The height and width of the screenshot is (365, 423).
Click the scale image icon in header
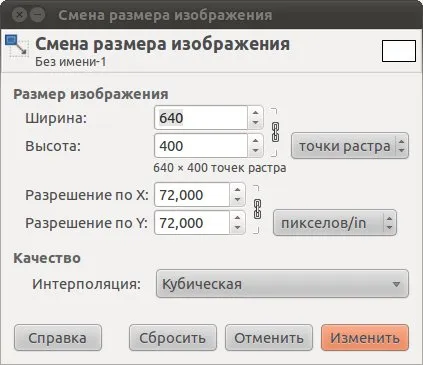[x=16, y=45]
